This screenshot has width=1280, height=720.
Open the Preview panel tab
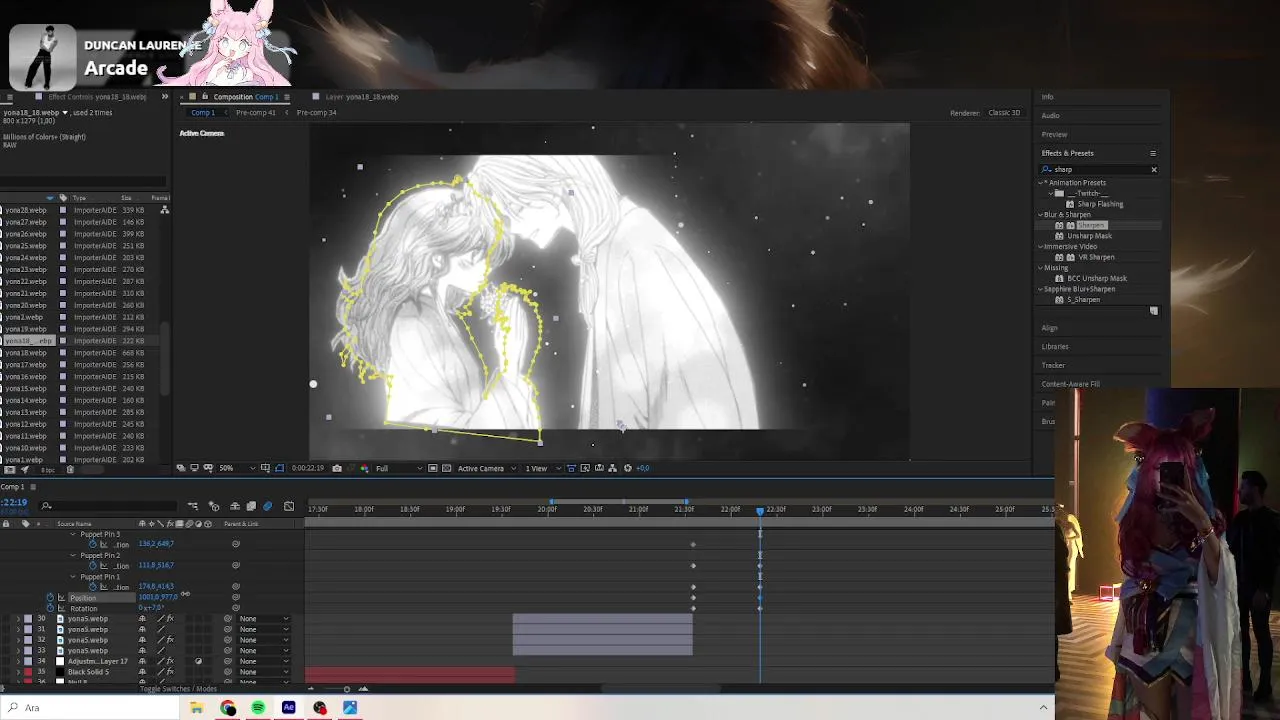tap(1054, 134)
